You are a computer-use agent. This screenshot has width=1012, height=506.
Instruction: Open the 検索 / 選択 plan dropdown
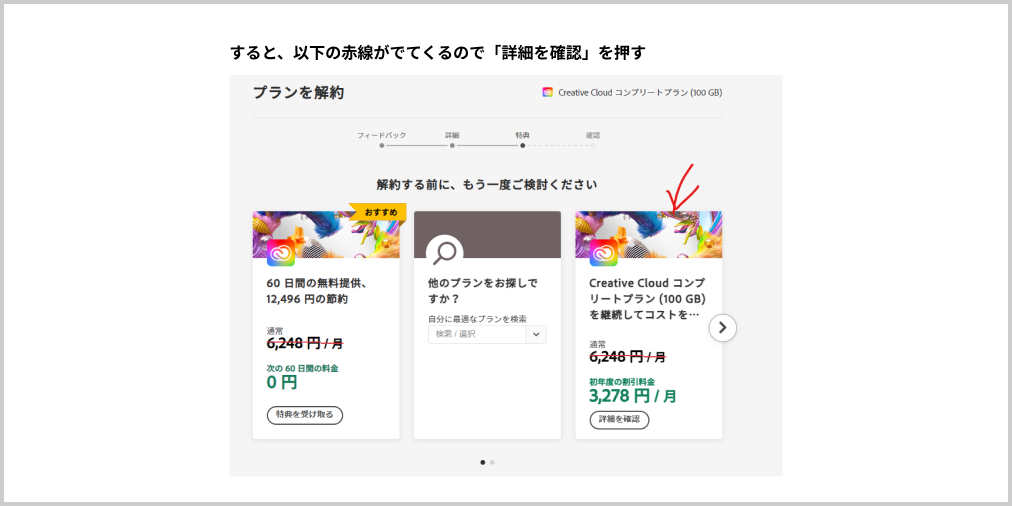click(487, 334)
